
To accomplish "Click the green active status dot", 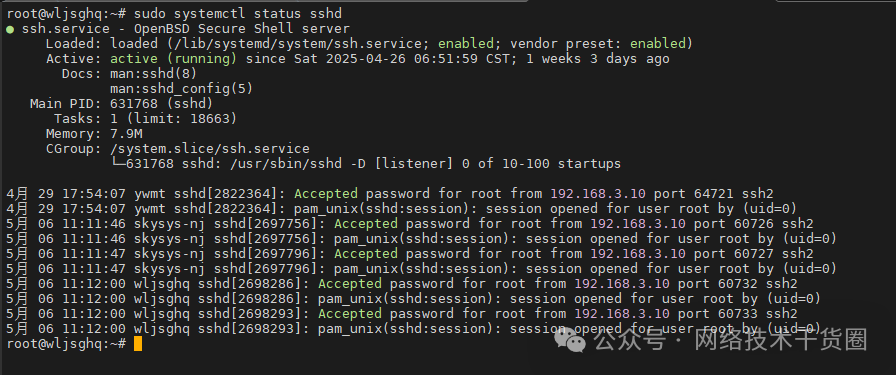I will [x=10, y=29].
